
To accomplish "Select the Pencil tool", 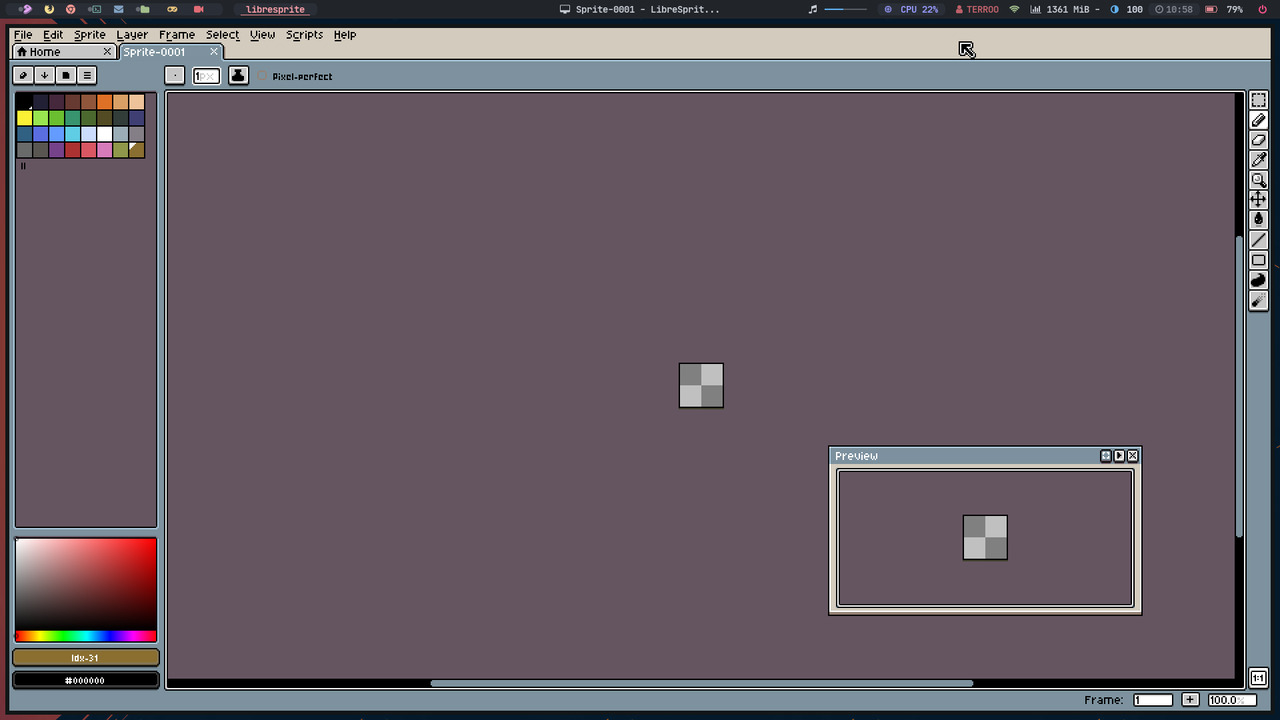I will (1258, 120).
